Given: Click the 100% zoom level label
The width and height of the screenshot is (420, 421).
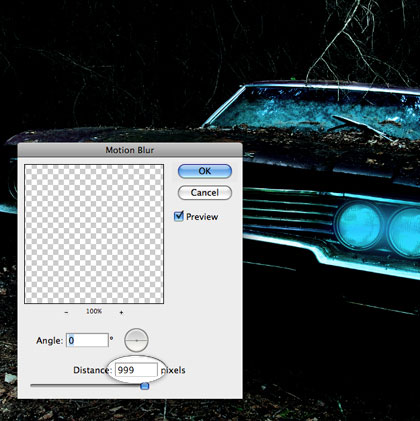Looking at the screenshot, I should [94, 311].
